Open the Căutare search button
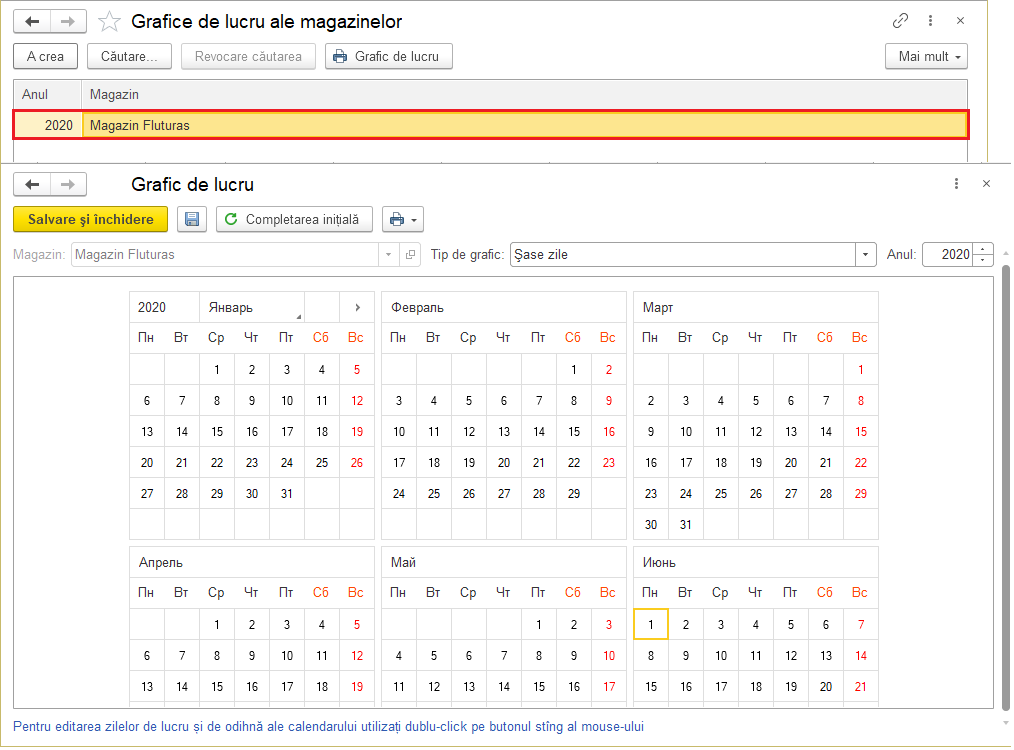1014x750 pixels. [x=129, y=56]
